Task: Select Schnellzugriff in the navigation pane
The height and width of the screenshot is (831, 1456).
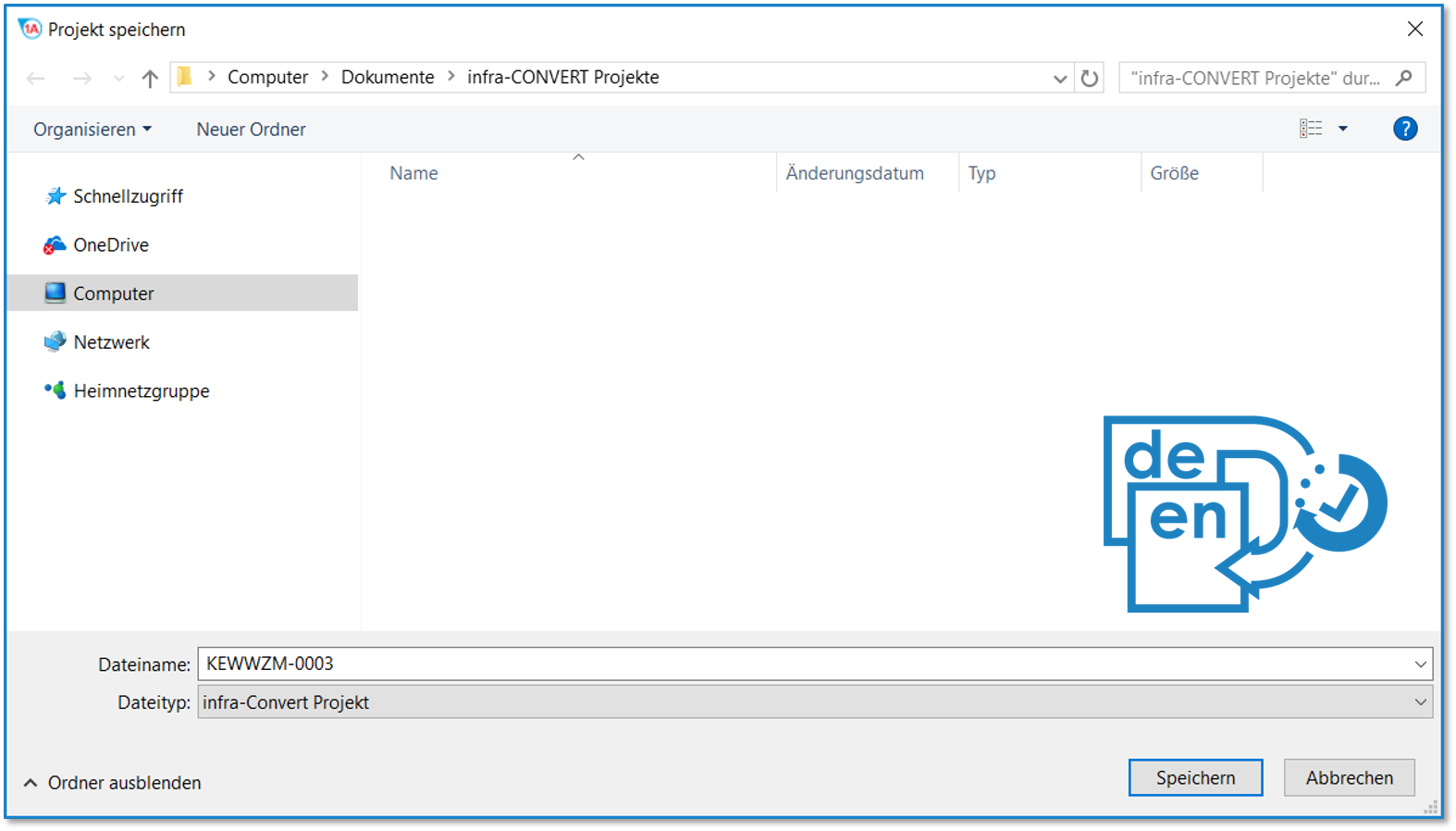Action: (x=128, y=196)
